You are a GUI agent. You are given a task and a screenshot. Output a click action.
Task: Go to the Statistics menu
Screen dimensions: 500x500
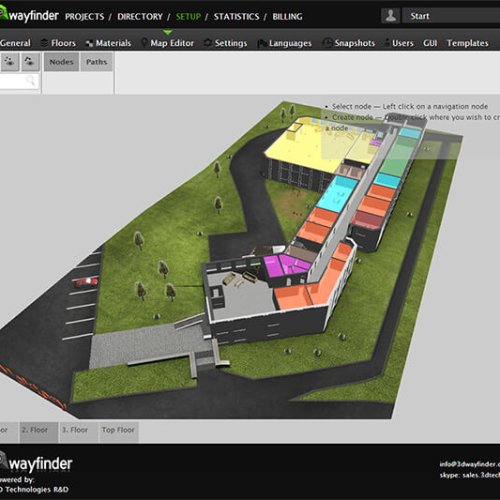(237, 17)
